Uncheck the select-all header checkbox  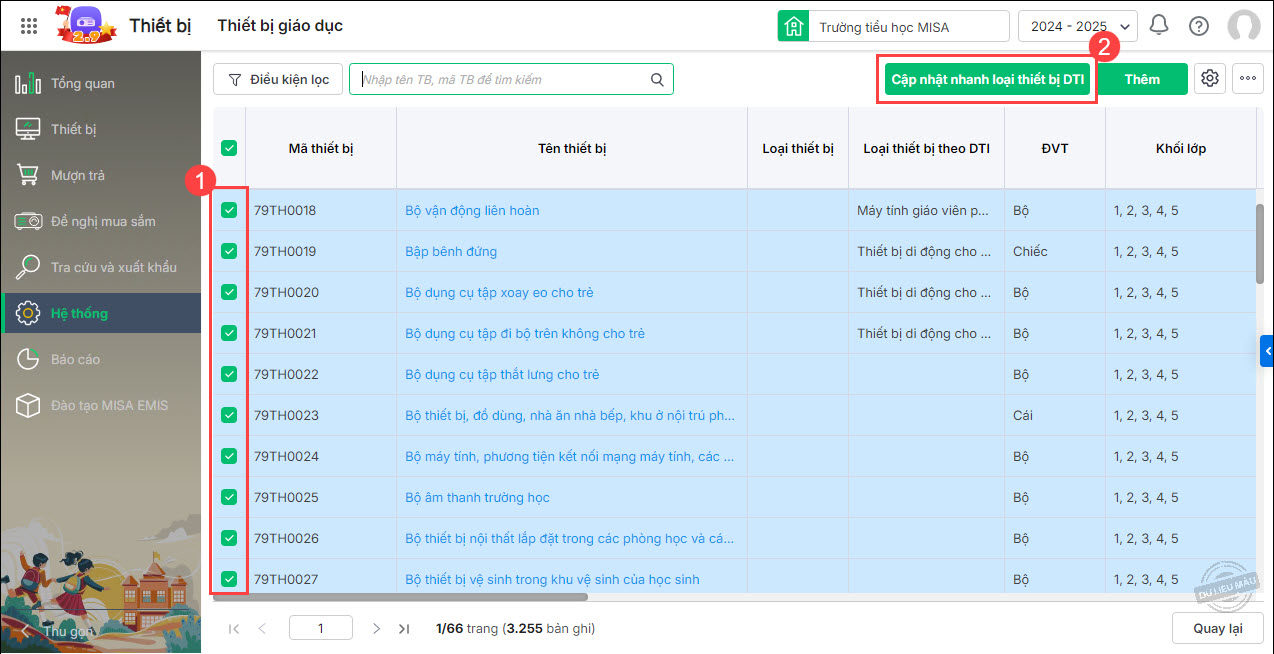point(229,148)
